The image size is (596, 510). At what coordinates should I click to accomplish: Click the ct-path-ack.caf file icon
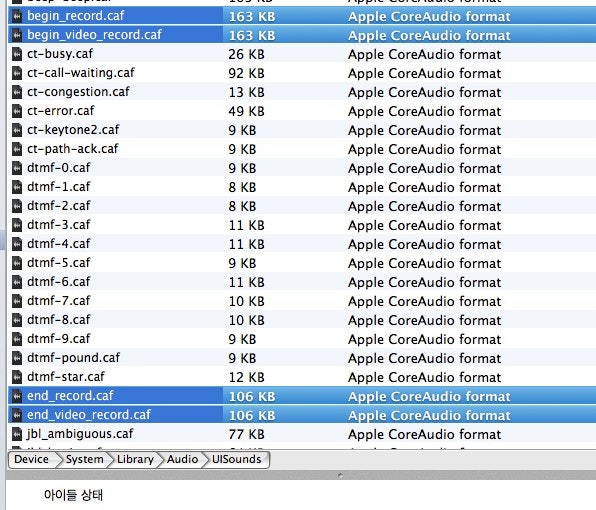tap(17, 149)
